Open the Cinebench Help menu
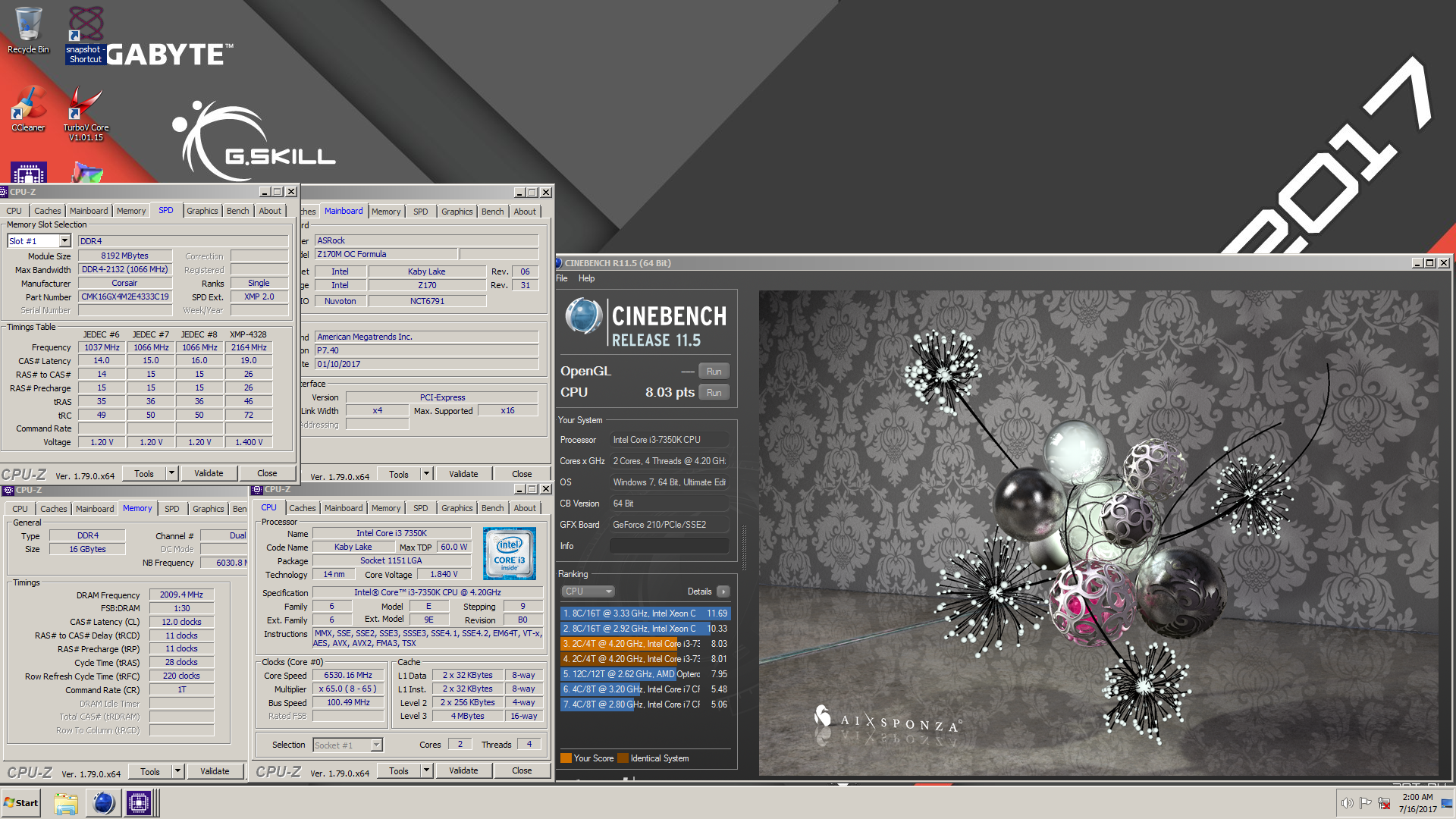 point(586,278)
